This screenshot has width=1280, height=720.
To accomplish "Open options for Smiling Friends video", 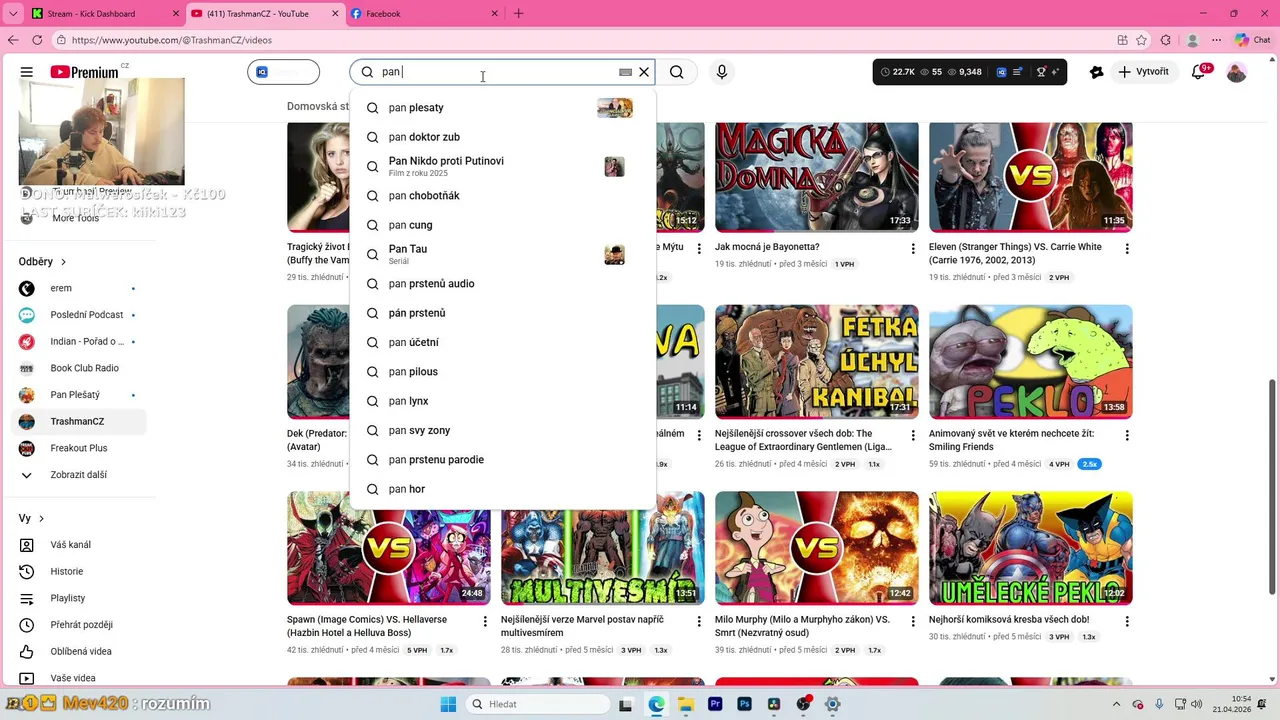I will coord(1127,436).
